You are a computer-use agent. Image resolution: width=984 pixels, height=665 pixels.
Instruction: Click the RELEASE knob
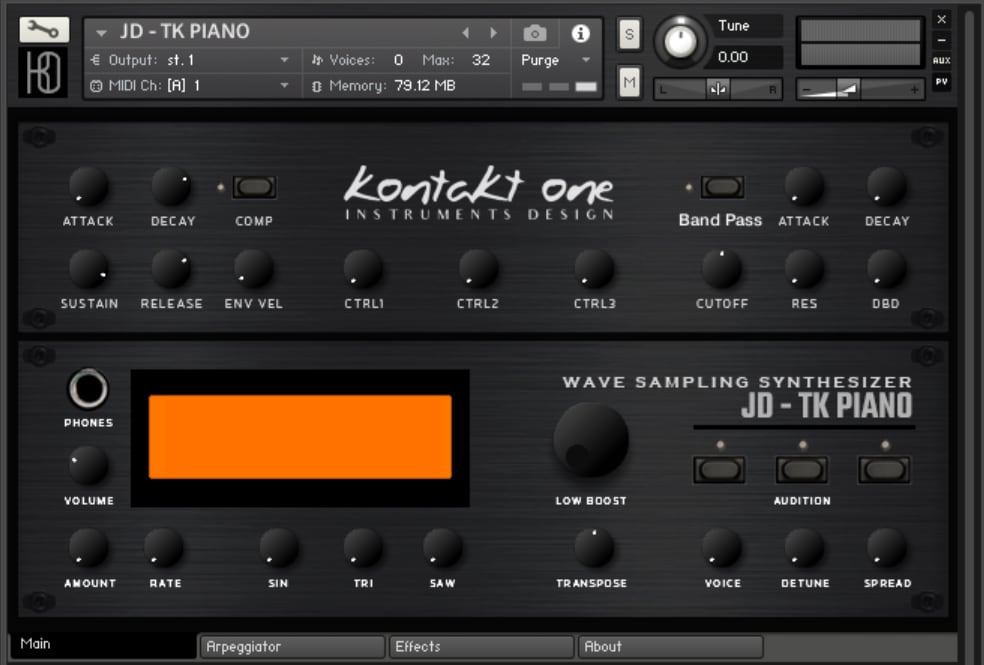point(171,269)
